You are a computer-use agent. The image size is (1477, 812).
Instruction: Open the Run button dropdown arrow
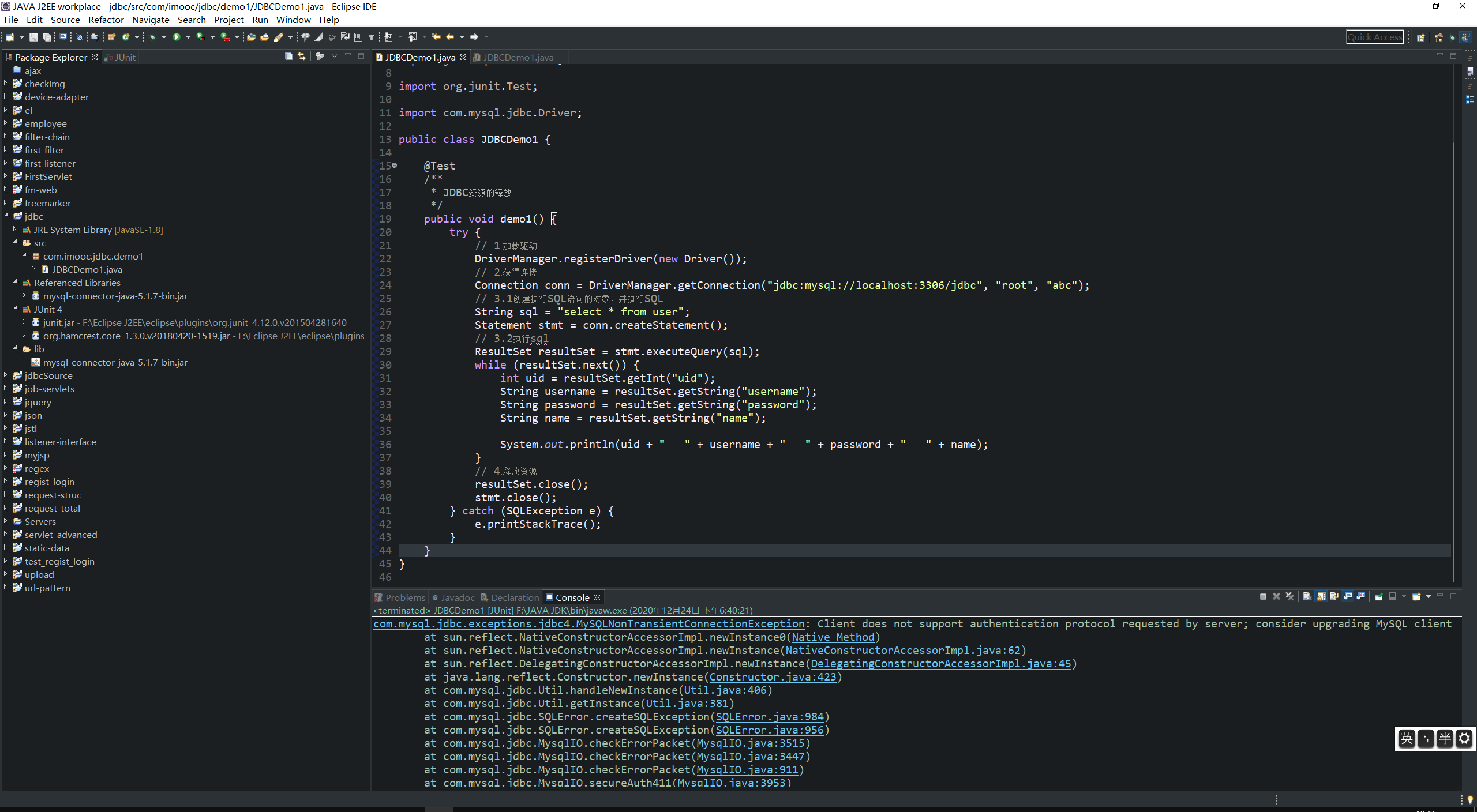pos(188,37)
